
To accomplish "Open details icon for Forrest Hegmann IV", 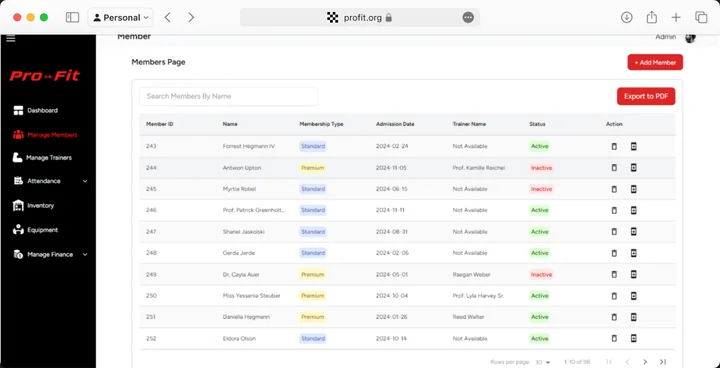I will pos(634,147).
